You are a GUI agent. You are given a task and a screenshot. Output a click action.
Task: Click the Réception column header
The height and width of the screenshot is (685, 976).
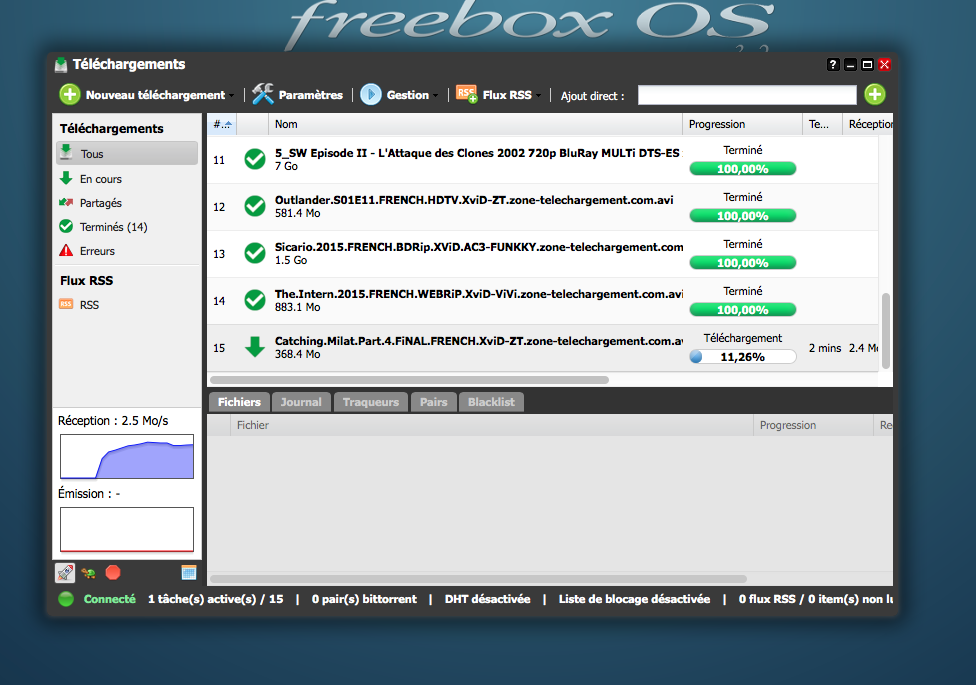tap(868, 124)
